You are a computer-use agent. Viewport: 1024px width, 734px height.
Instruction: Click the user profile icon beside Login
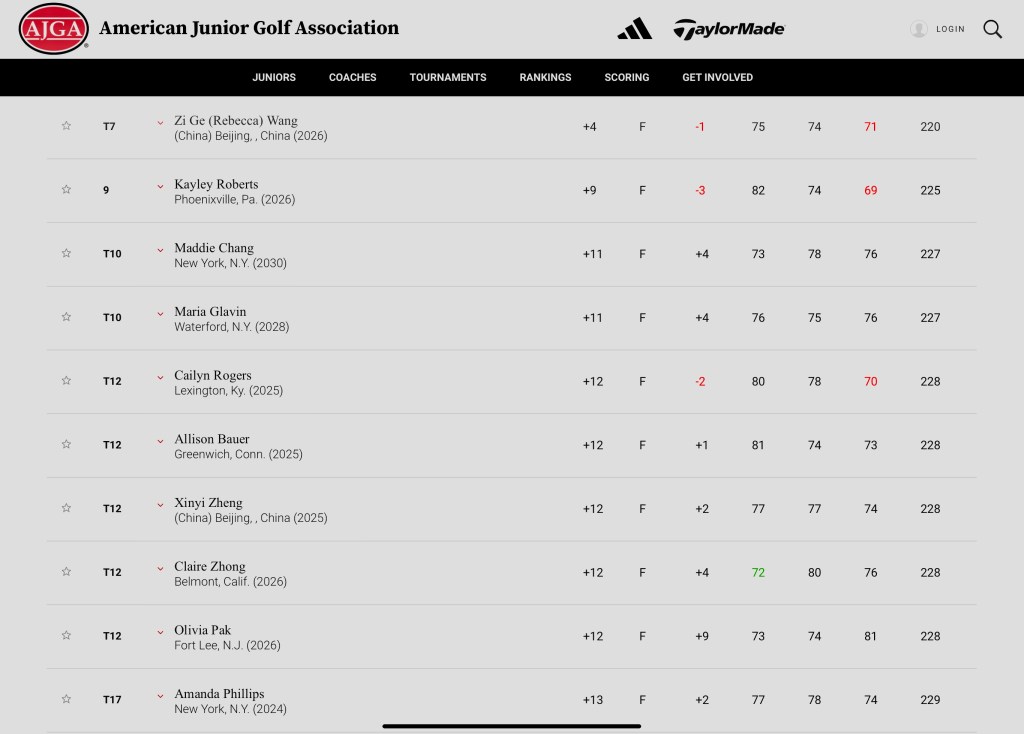[918, 29]
